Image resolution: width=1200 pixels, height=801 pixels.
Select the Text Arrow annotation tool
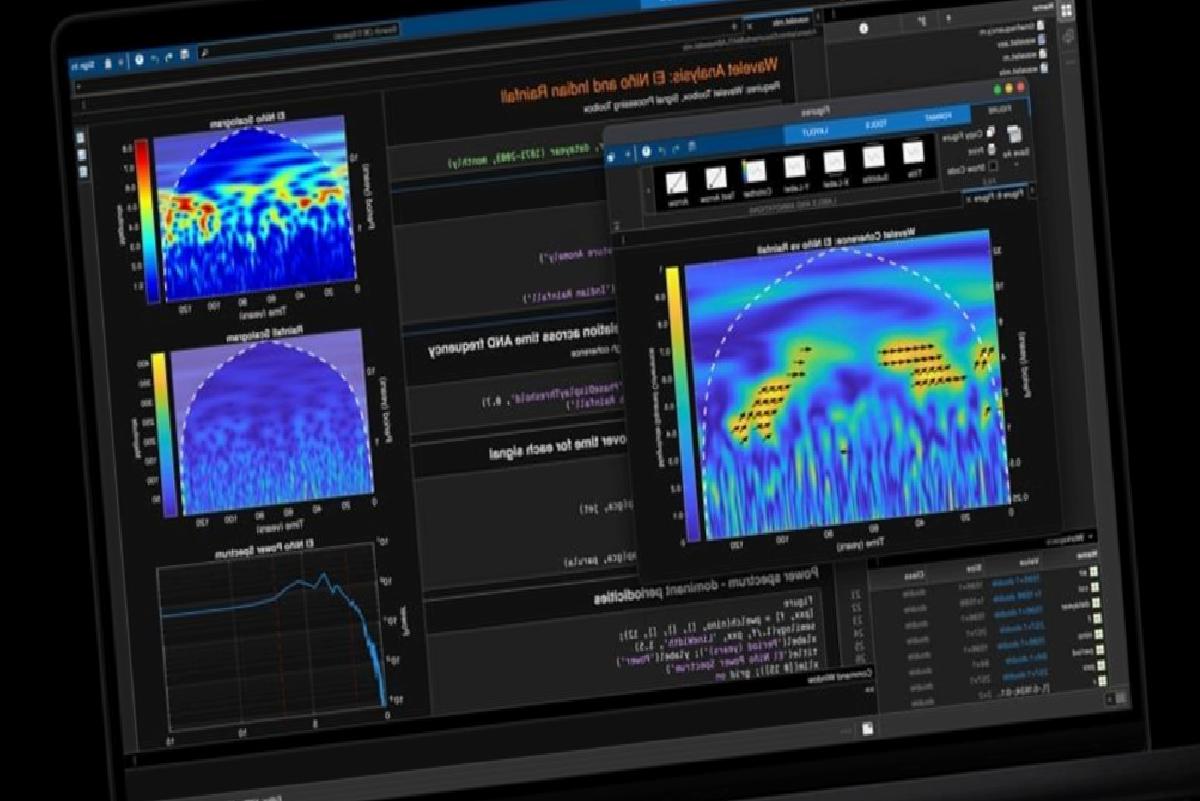coord(716,176)
